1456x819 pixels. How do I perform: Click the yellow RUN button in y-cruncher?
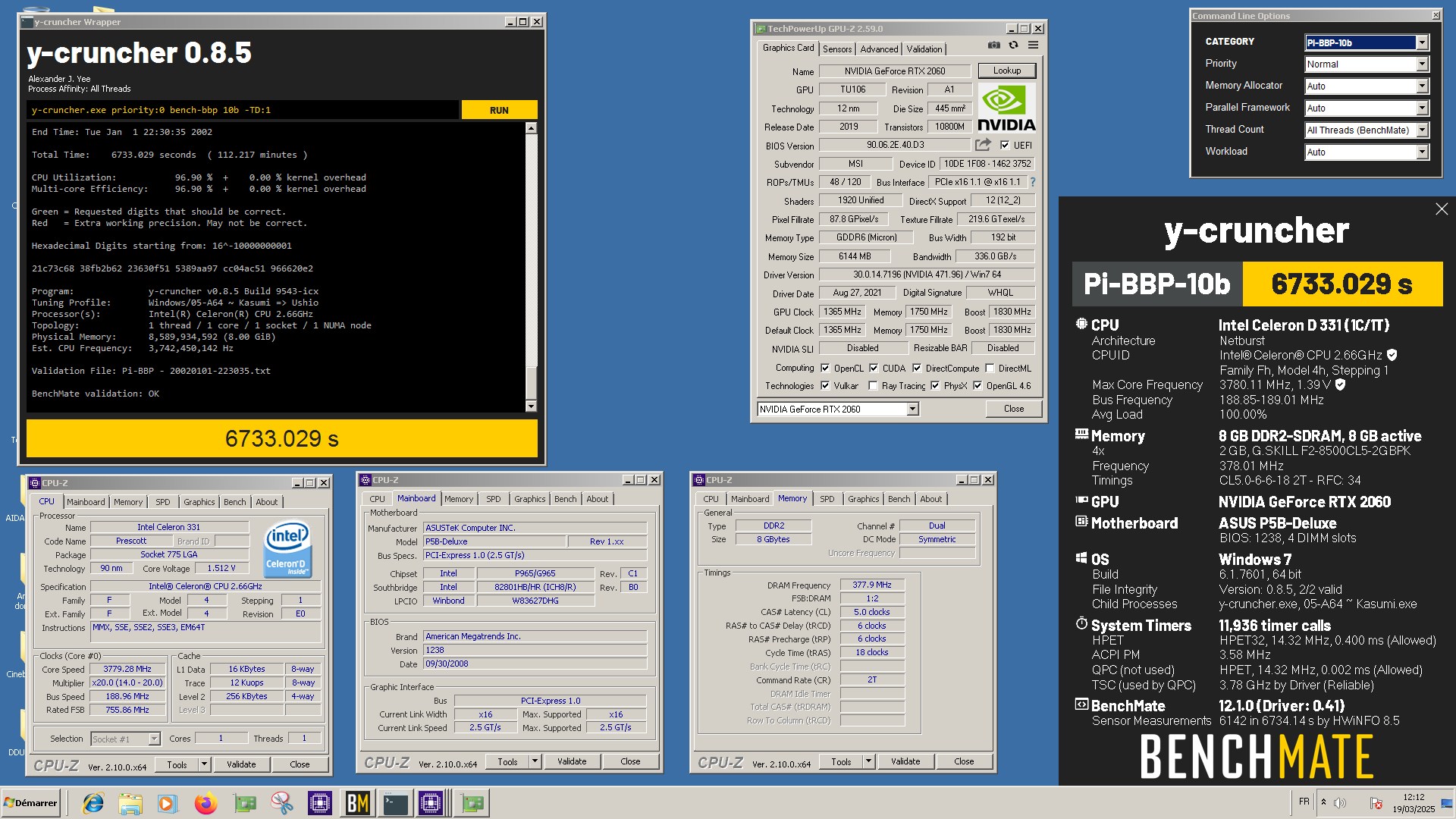click(499, 110)
